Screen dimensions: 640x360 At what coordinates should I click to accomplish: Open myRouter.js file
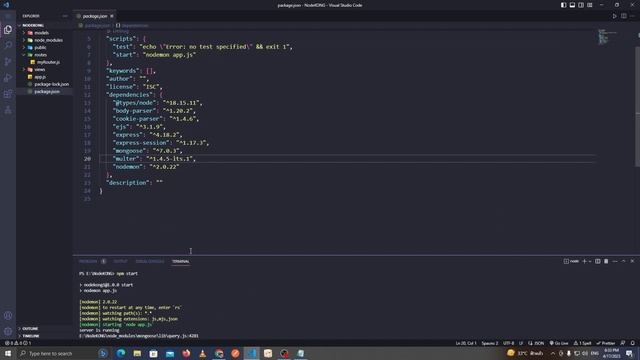(x=48, y=62)
